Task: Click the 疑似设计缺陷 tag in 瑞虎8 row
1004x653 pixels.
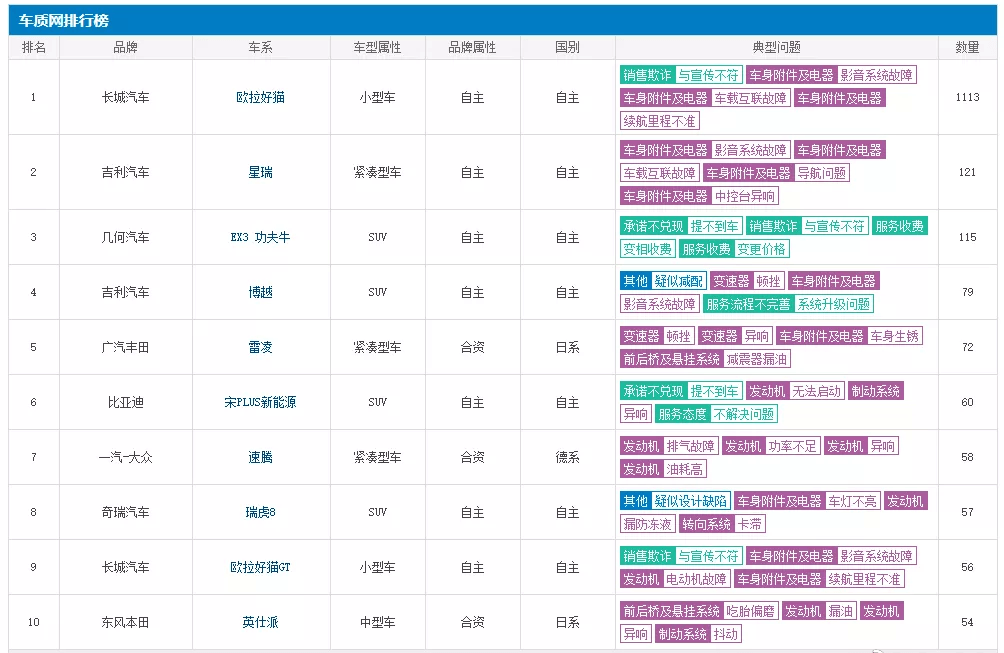Action: [x=691, y=501]
